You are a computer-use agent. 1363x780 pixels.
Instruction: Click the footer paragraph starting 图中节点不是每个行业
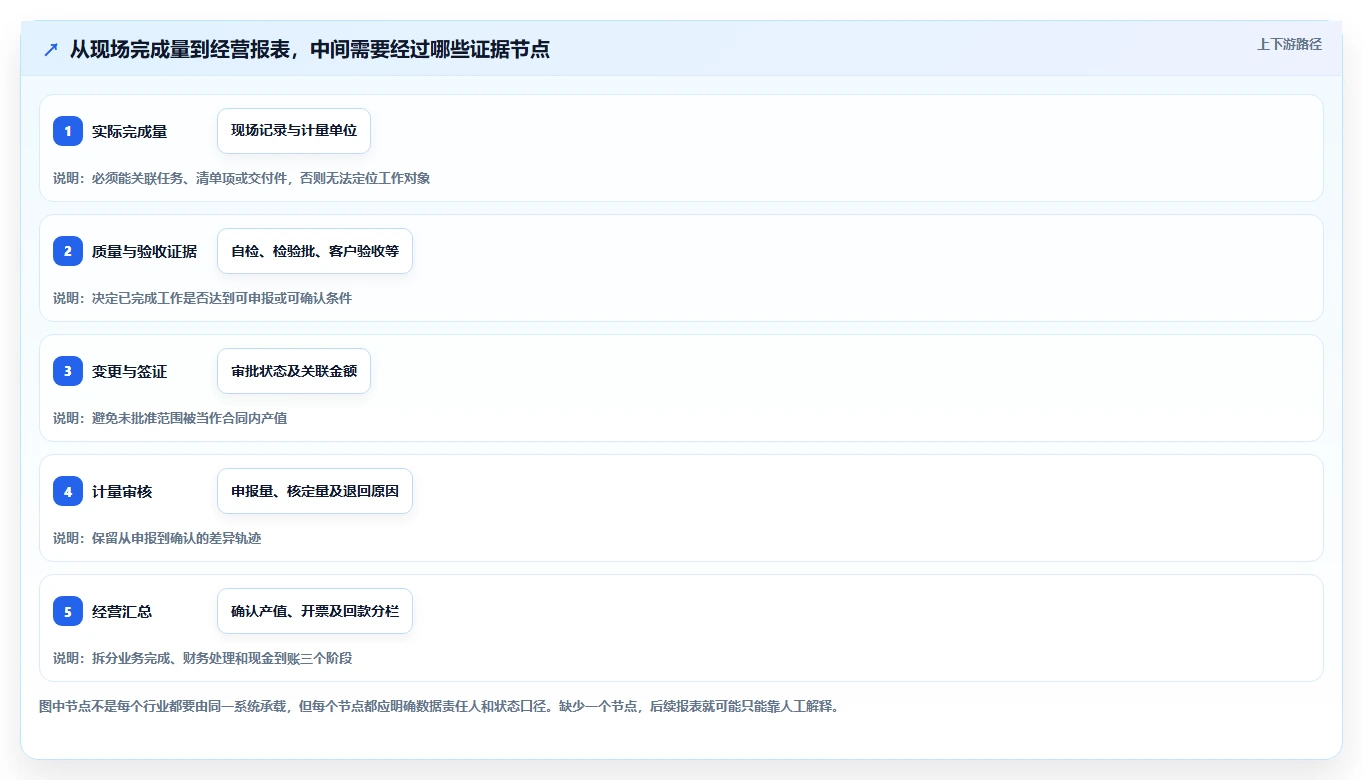point(440,706)
